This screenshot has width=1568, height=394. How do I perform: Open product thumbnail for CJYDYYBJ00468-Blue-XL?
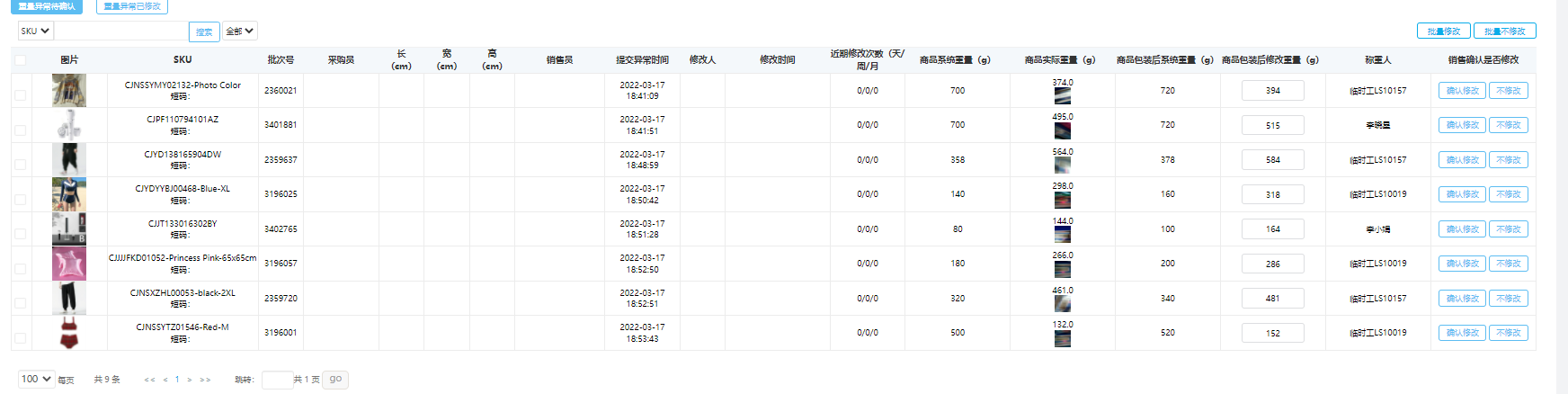tap(69, 194)
